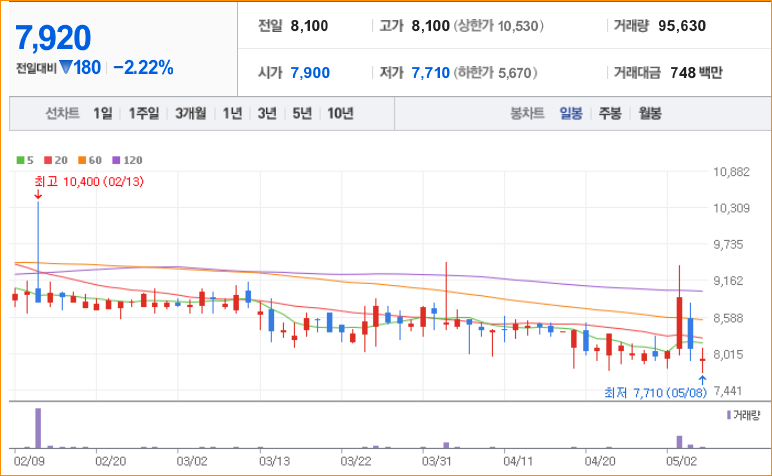Select the 1주일 line chart period
Viewport: 772px width, 476px height.
click(x=144, y=114)
